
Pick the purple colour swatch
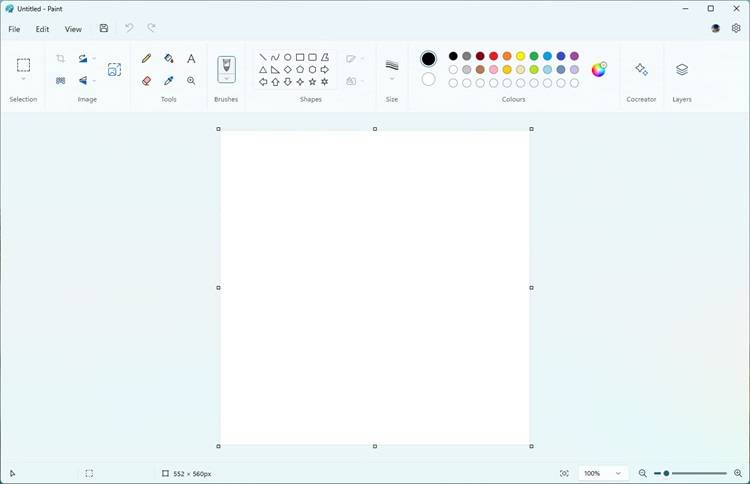574,56
